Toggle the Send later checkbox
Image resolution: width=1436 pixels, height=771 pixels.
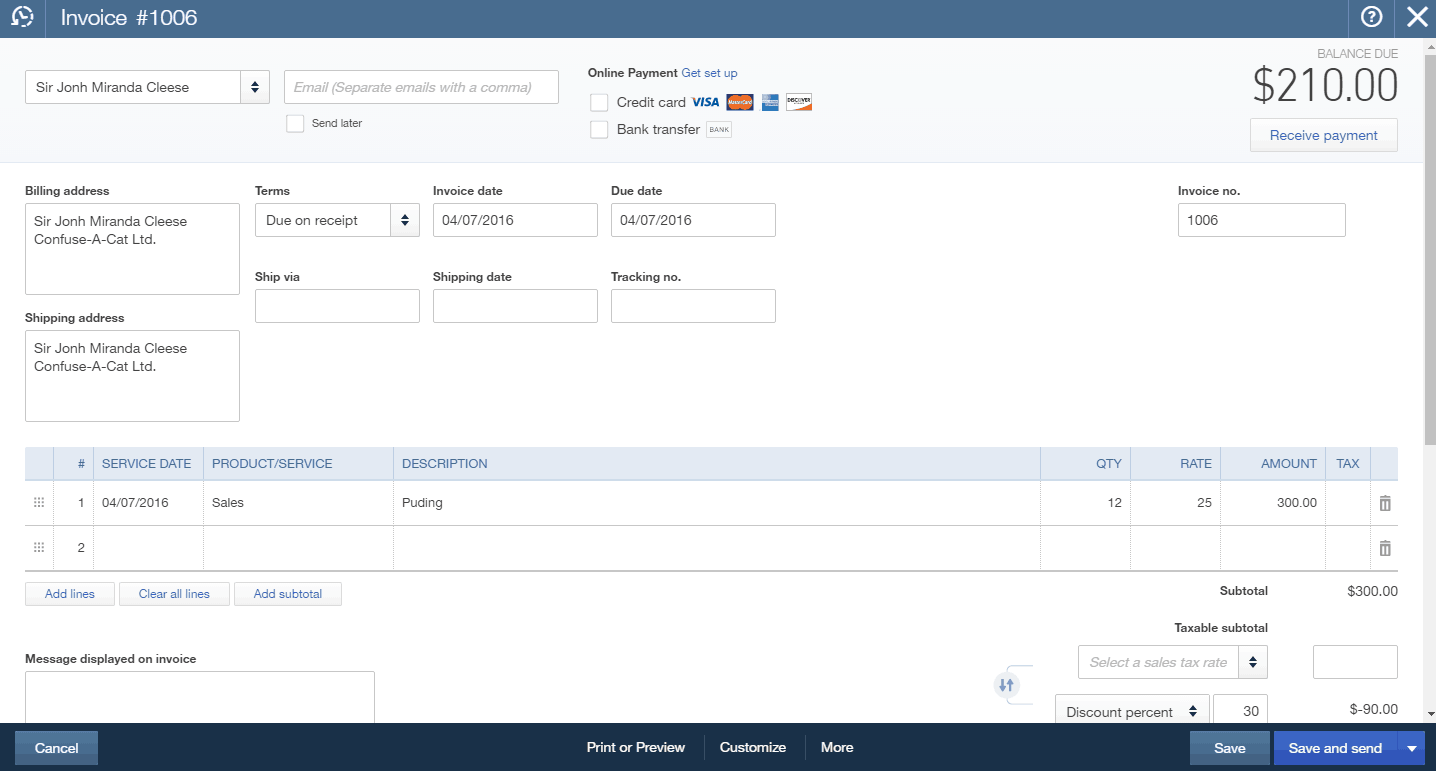[295, 122]
